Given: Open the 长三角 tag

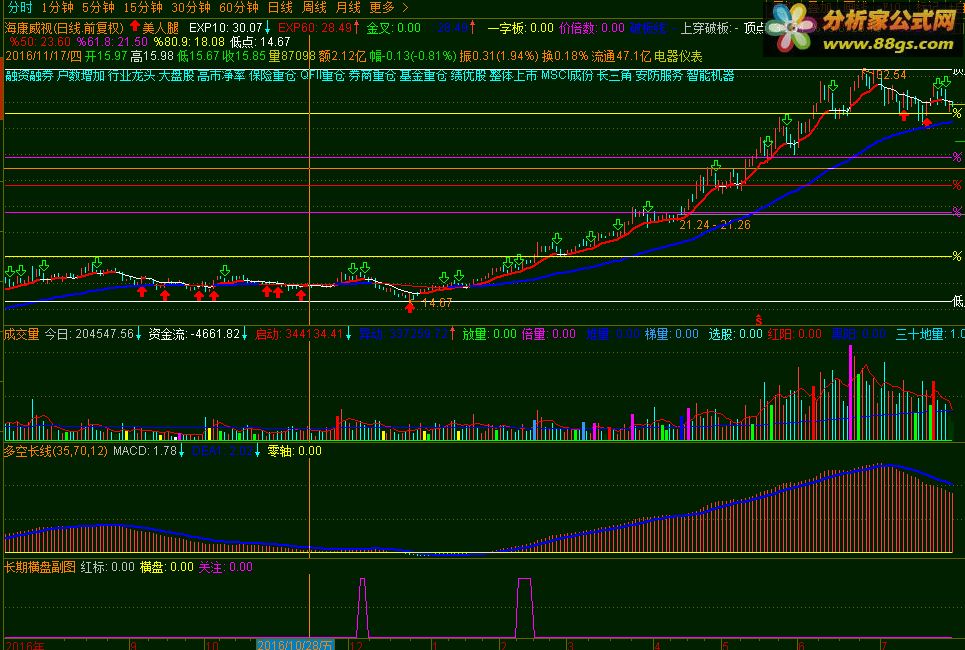Looking at the screenshot, I should 615,75.
